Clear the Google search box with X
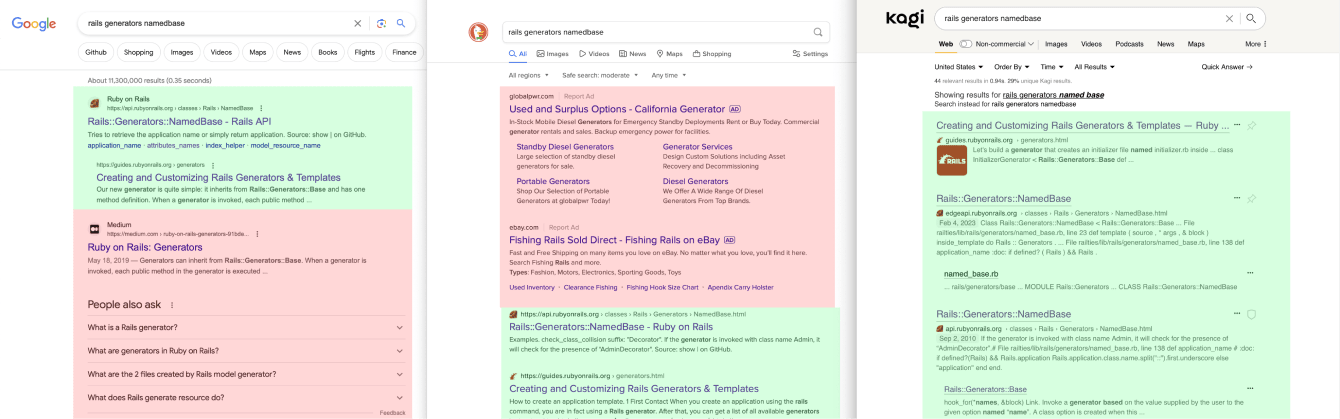1340x419 pixels. tap(358, 23)
